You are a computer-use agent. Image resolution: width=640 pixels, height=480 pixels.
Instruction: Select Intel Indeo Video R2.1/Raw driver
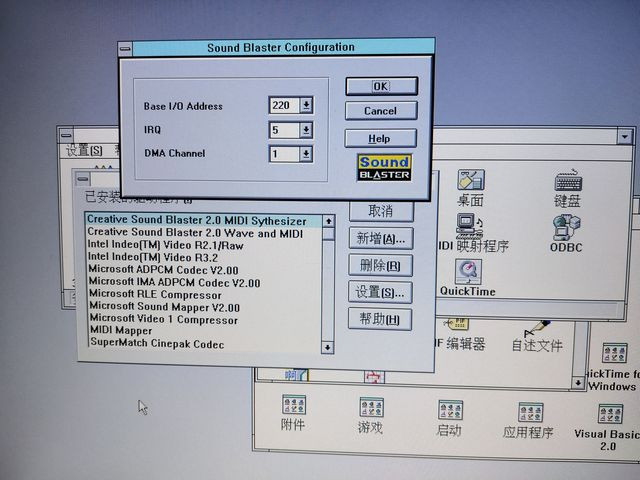tap(203, 245)
